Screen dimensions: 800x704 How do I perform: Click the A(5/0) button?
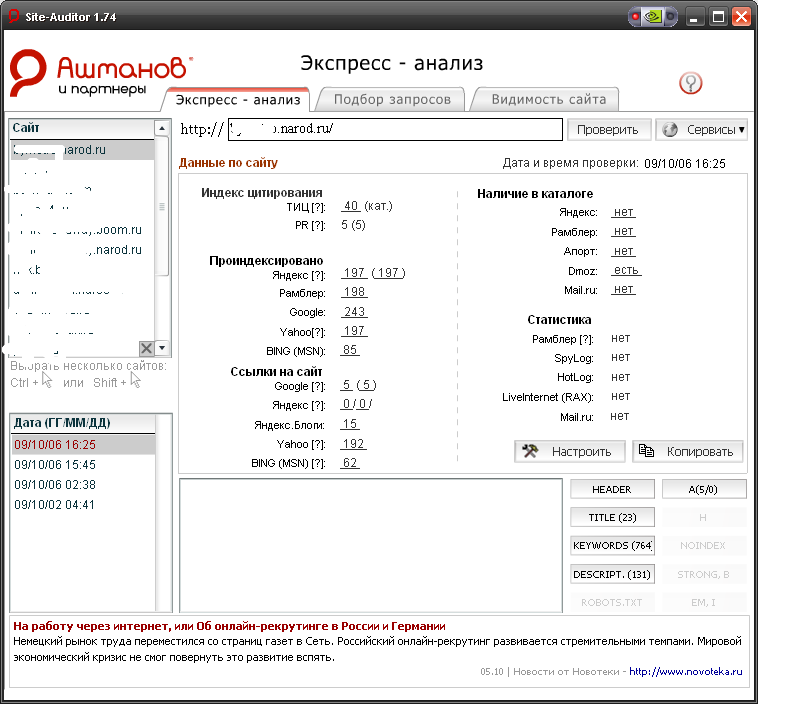[703, 489]
